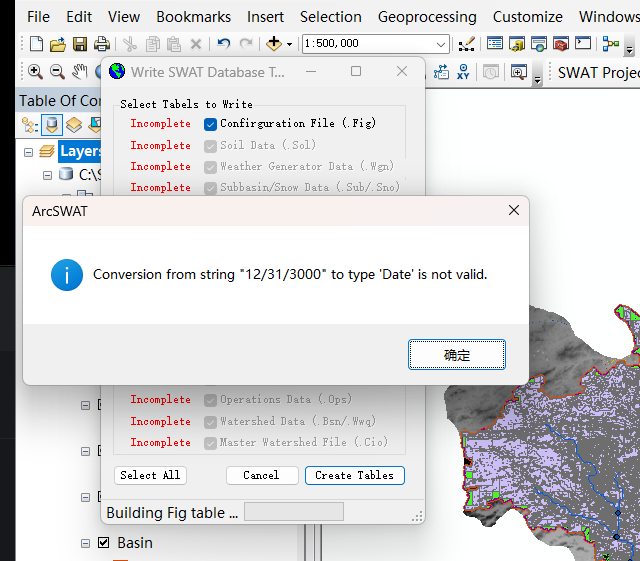Switch TOC to List By Drawing Order
640x561 pixels.
coord(30,125)
